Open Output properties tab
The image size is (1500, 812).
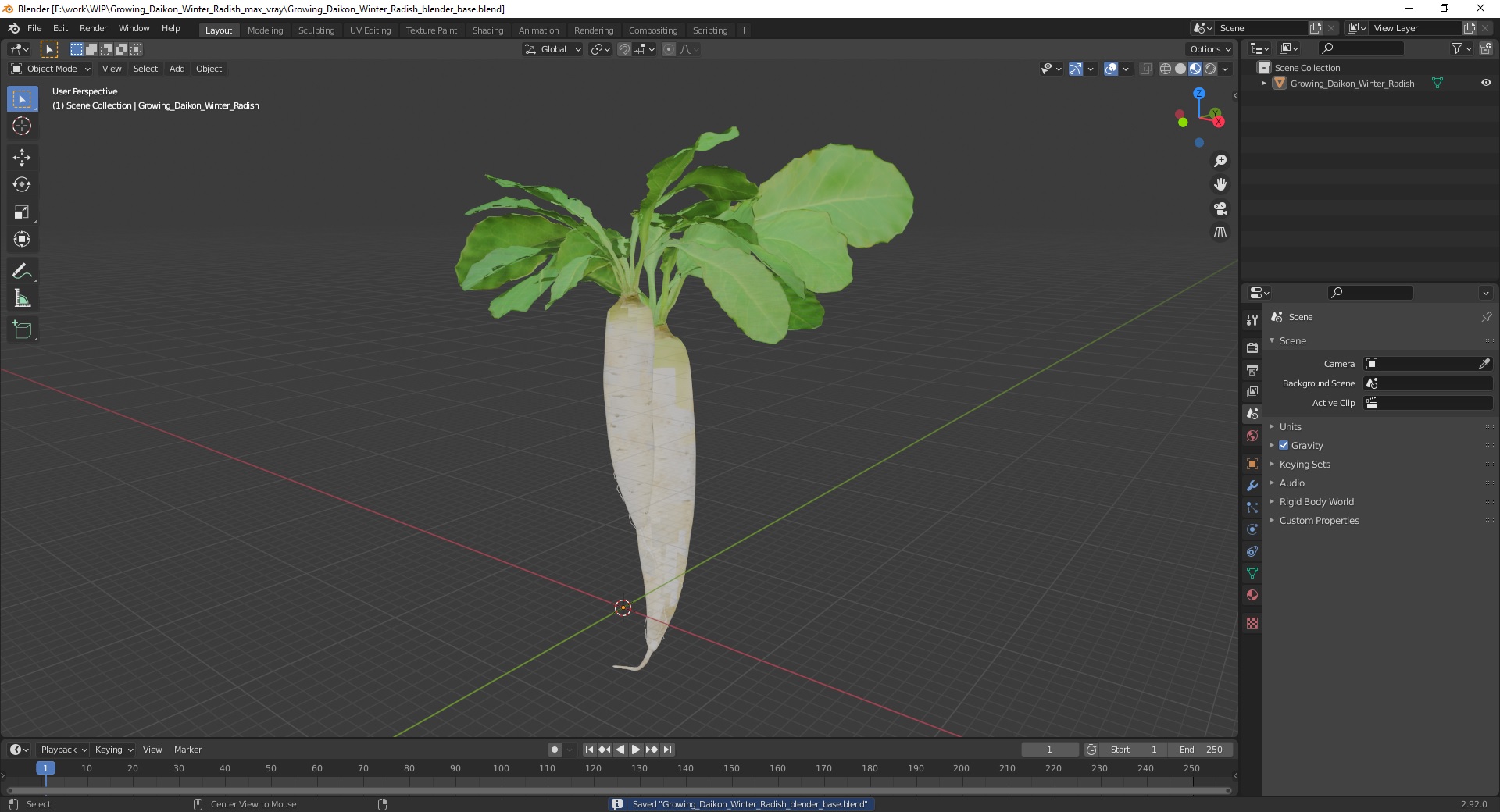tap(1252, 369)
